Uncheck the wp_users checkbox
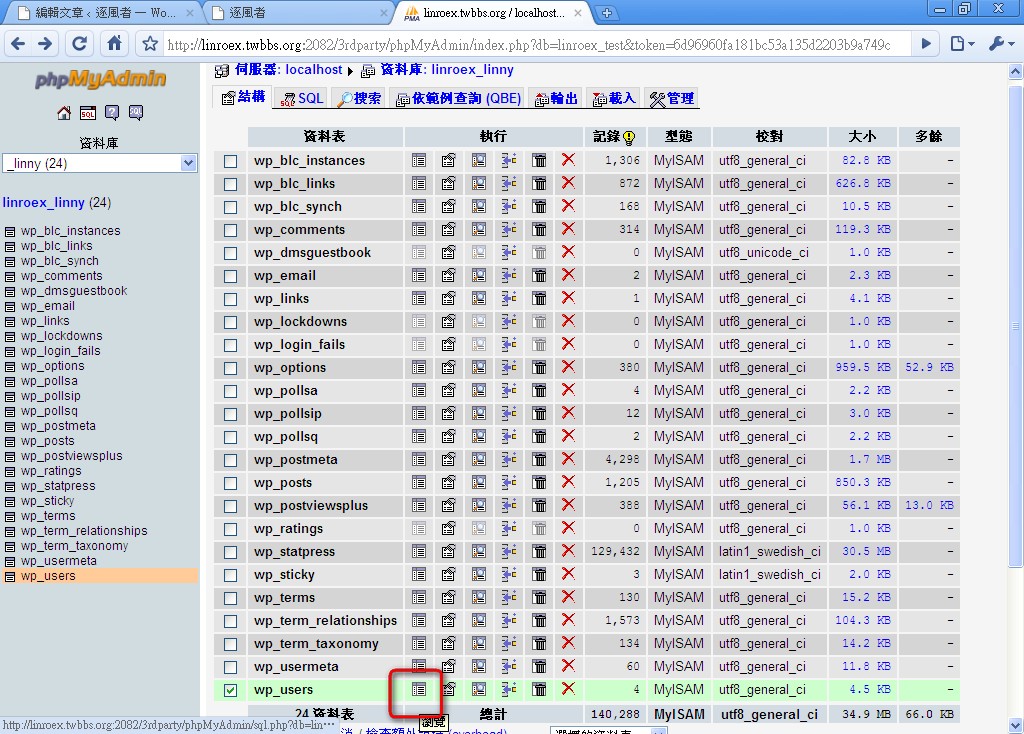Screen dimensions: 1024x734 [231, 690]
